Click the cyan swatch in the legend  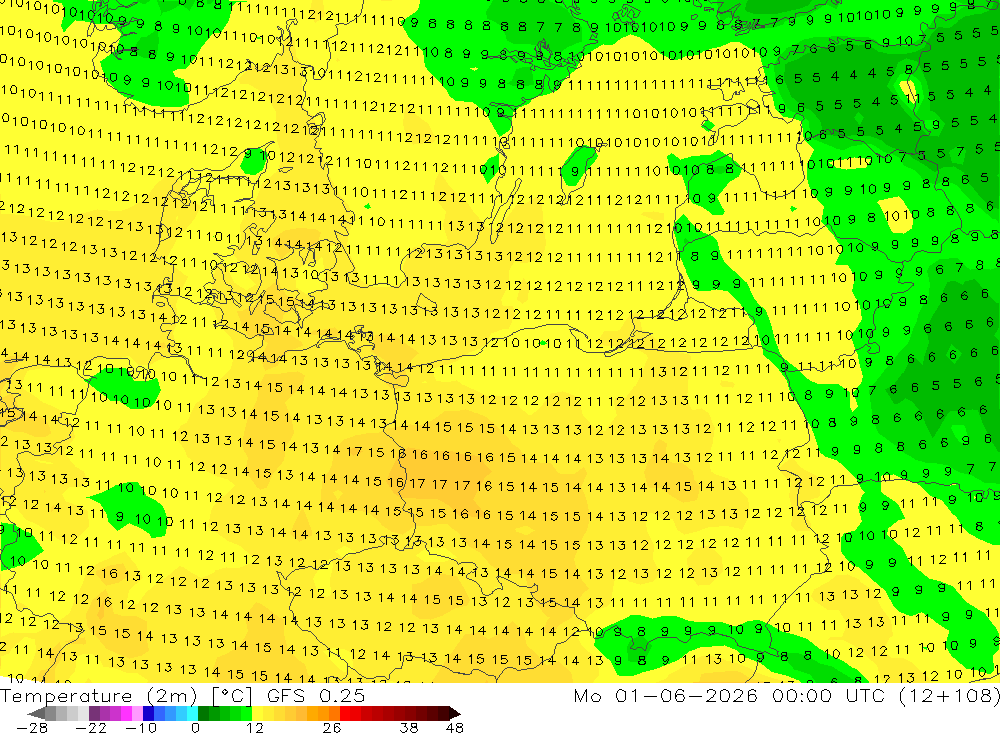click(192, 713)
